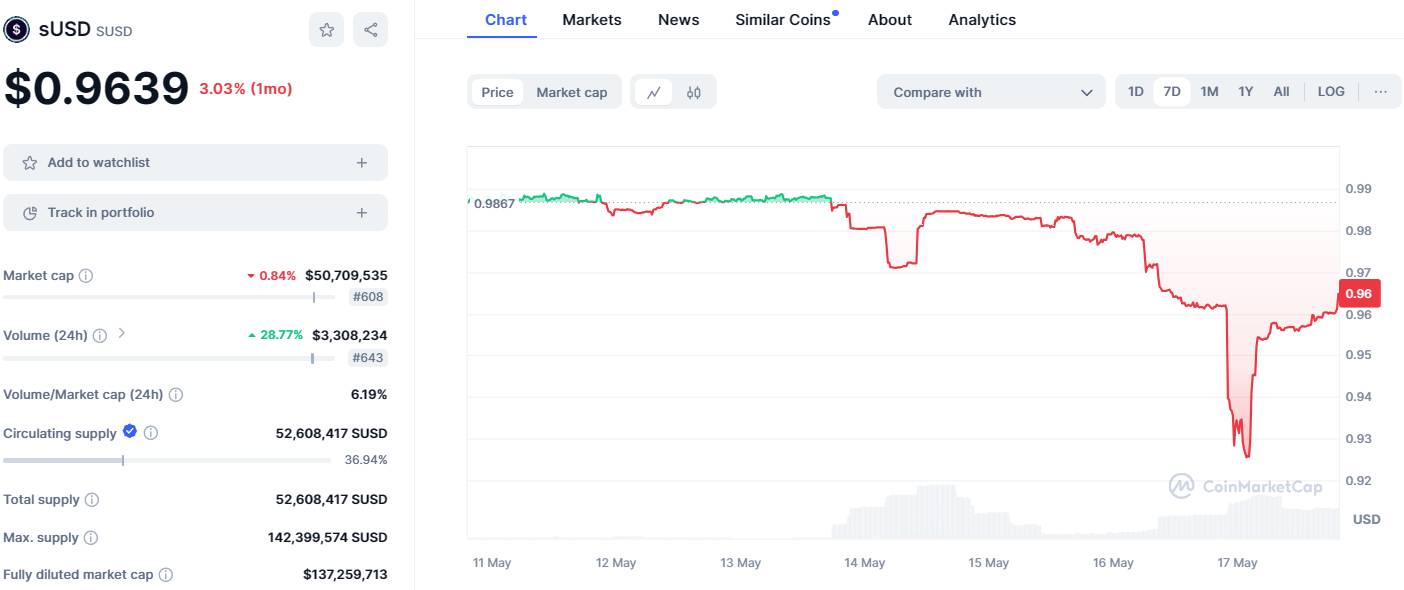The width and height of the screenshot is (1404, 590).
Task: Click the #608 market cap rank badge
Action: 368,297
